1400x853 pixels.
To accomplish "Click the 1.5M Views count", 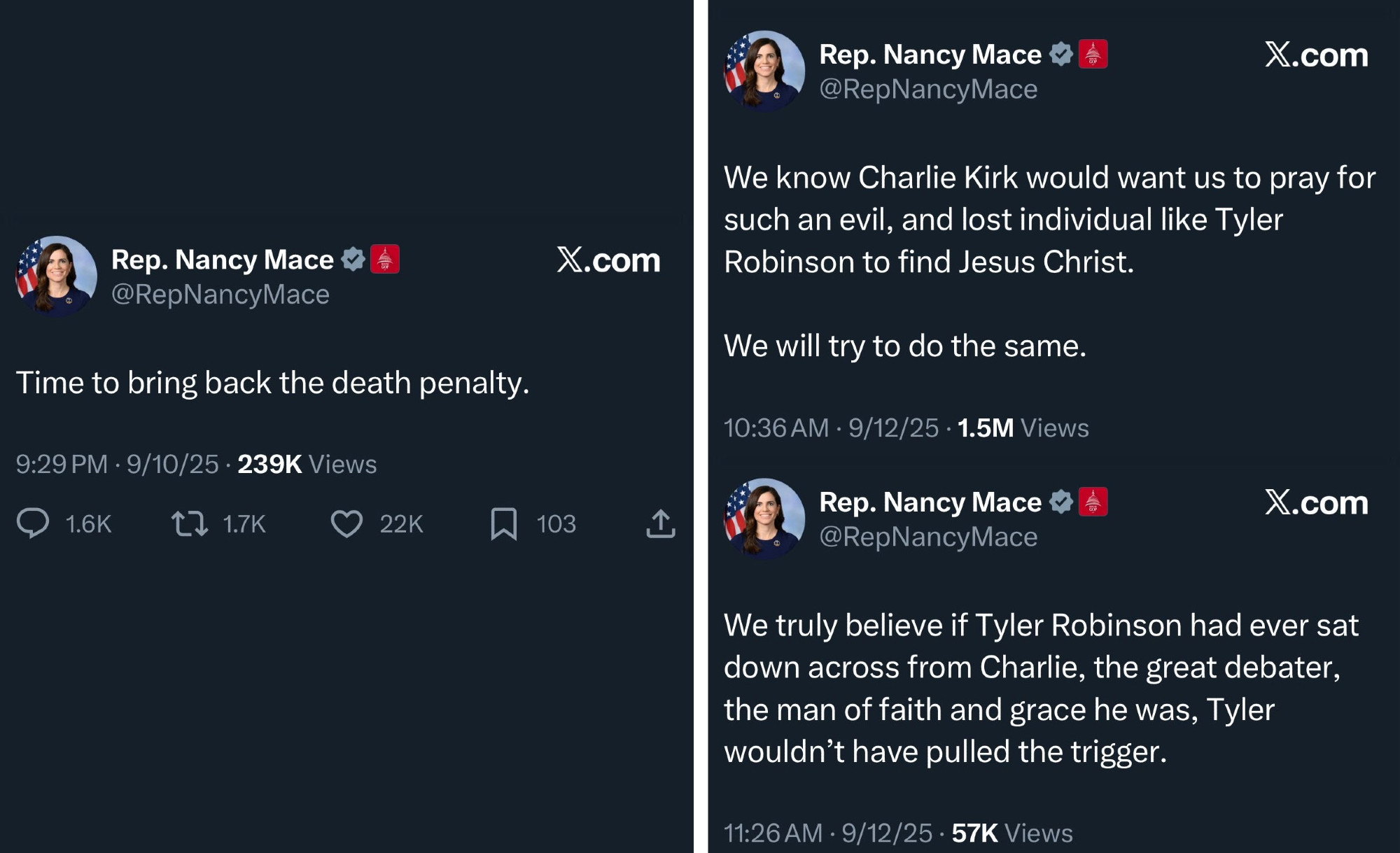I will point(1023,428).
